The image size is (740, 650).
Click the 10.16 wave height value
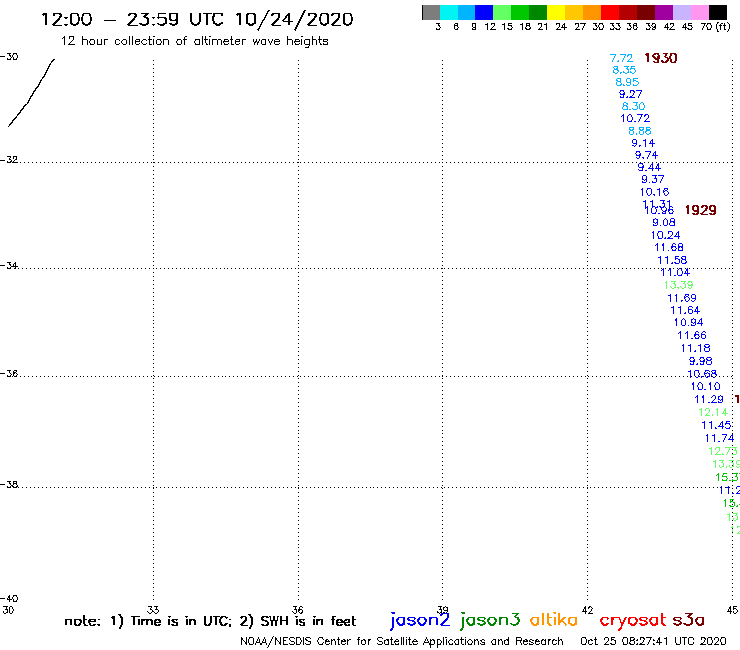click(655, 192)
